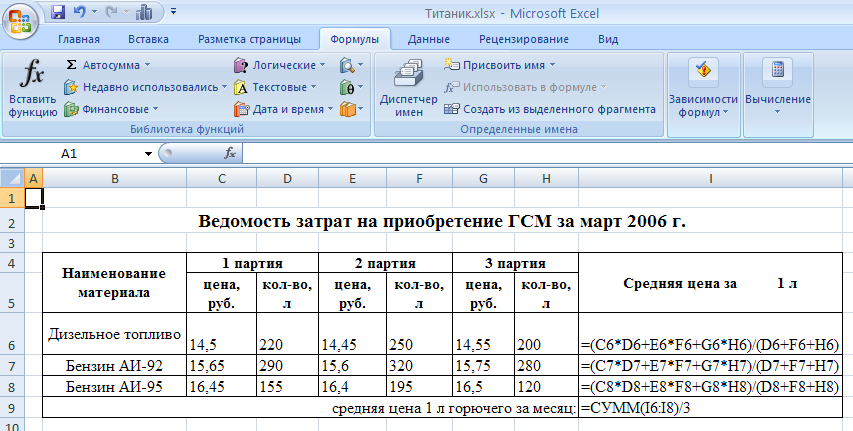Click the formula bar input area
Viewport: 853px width, 431px height.
point(547,154)
